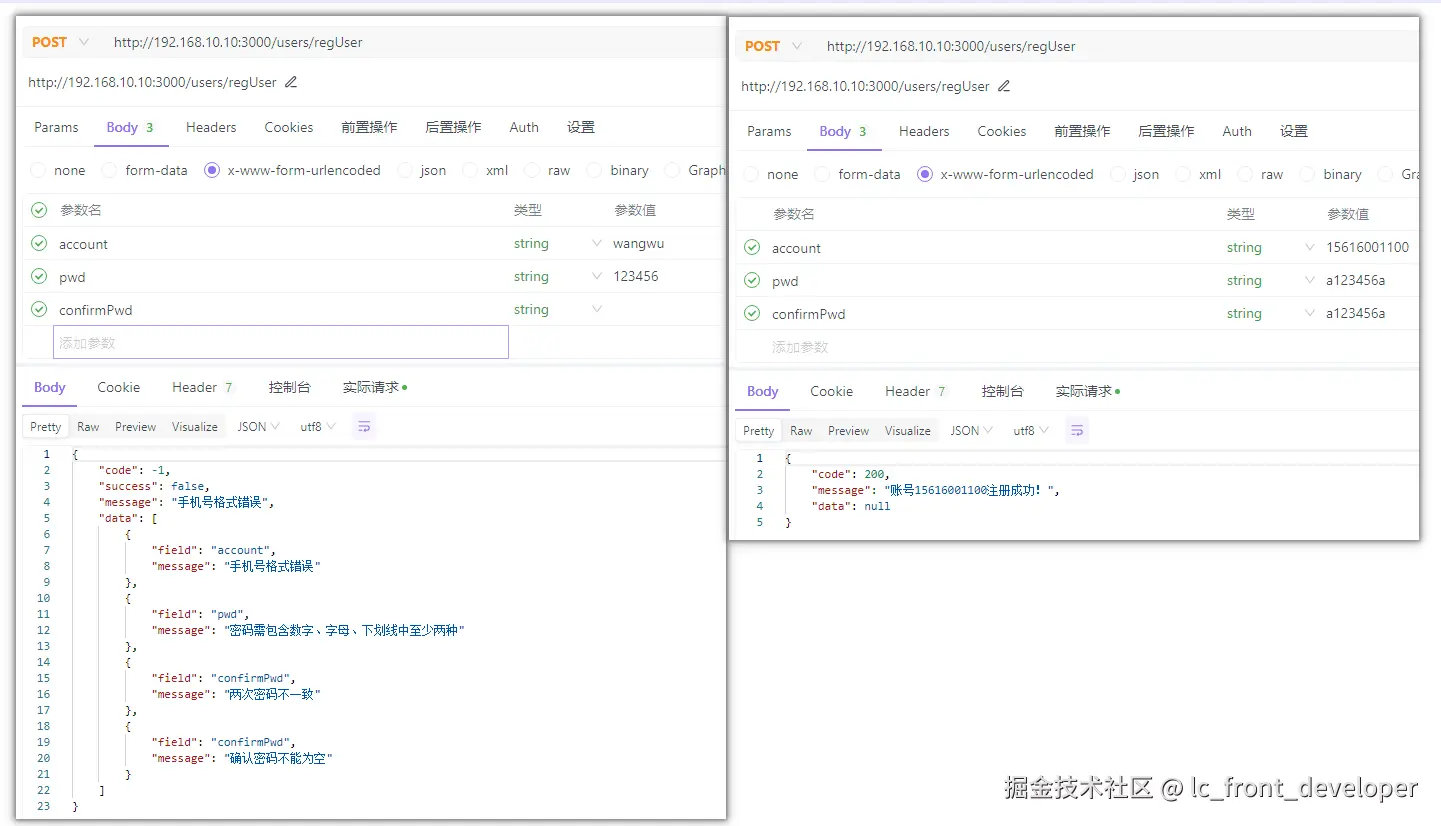Viewport: 1441px width, 826px height.
Task: Click the empty confirmPwd value cell in left window
Action: click(x=665, y=309)
